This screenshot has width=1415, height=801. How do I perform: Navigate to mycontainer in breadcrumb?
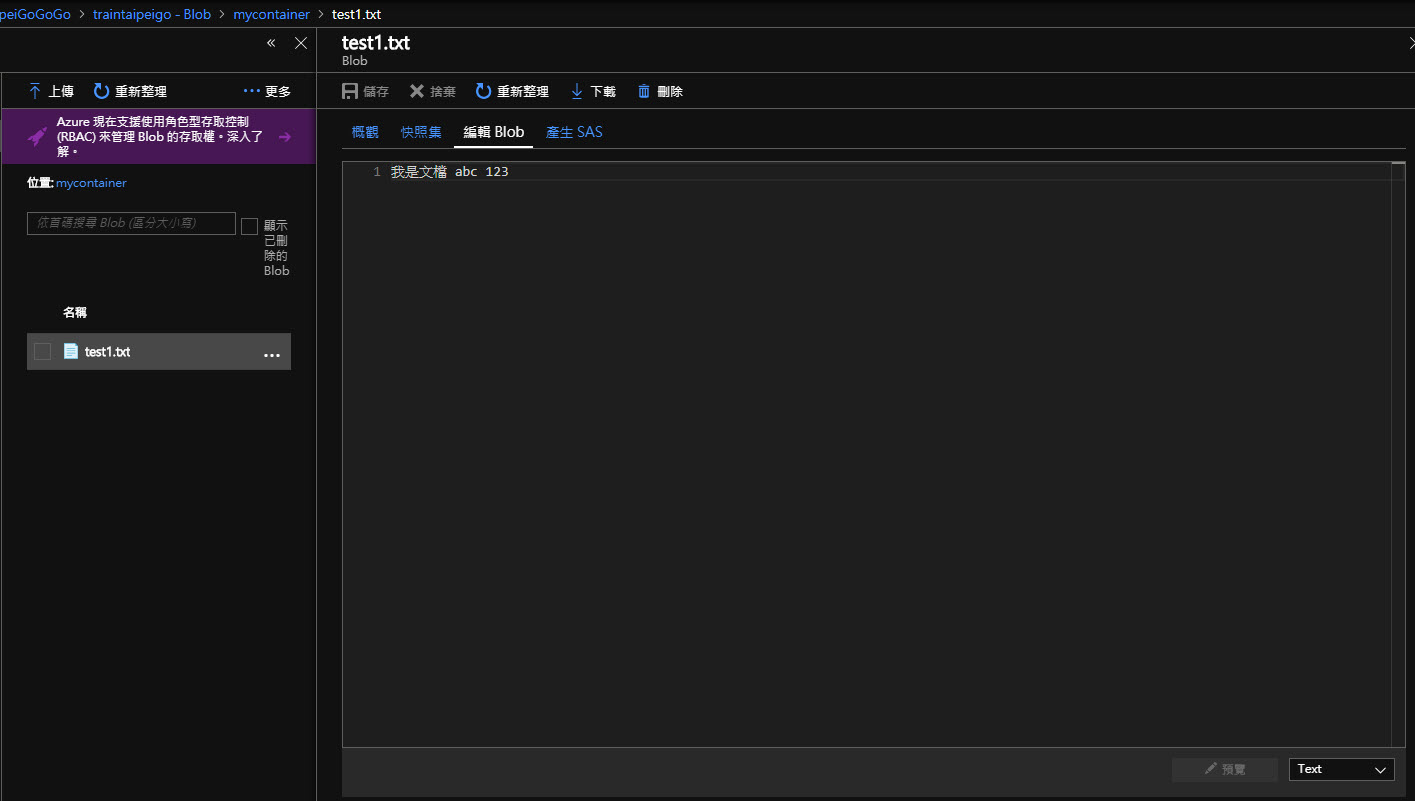coord(271,14)
